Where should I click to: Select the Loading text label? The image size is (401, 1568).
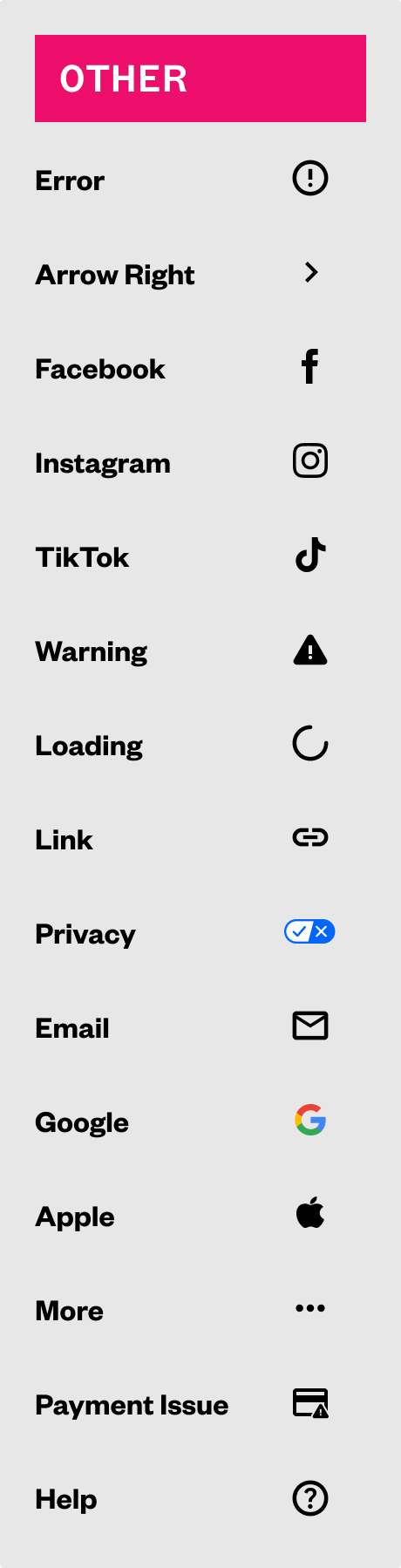89,747
